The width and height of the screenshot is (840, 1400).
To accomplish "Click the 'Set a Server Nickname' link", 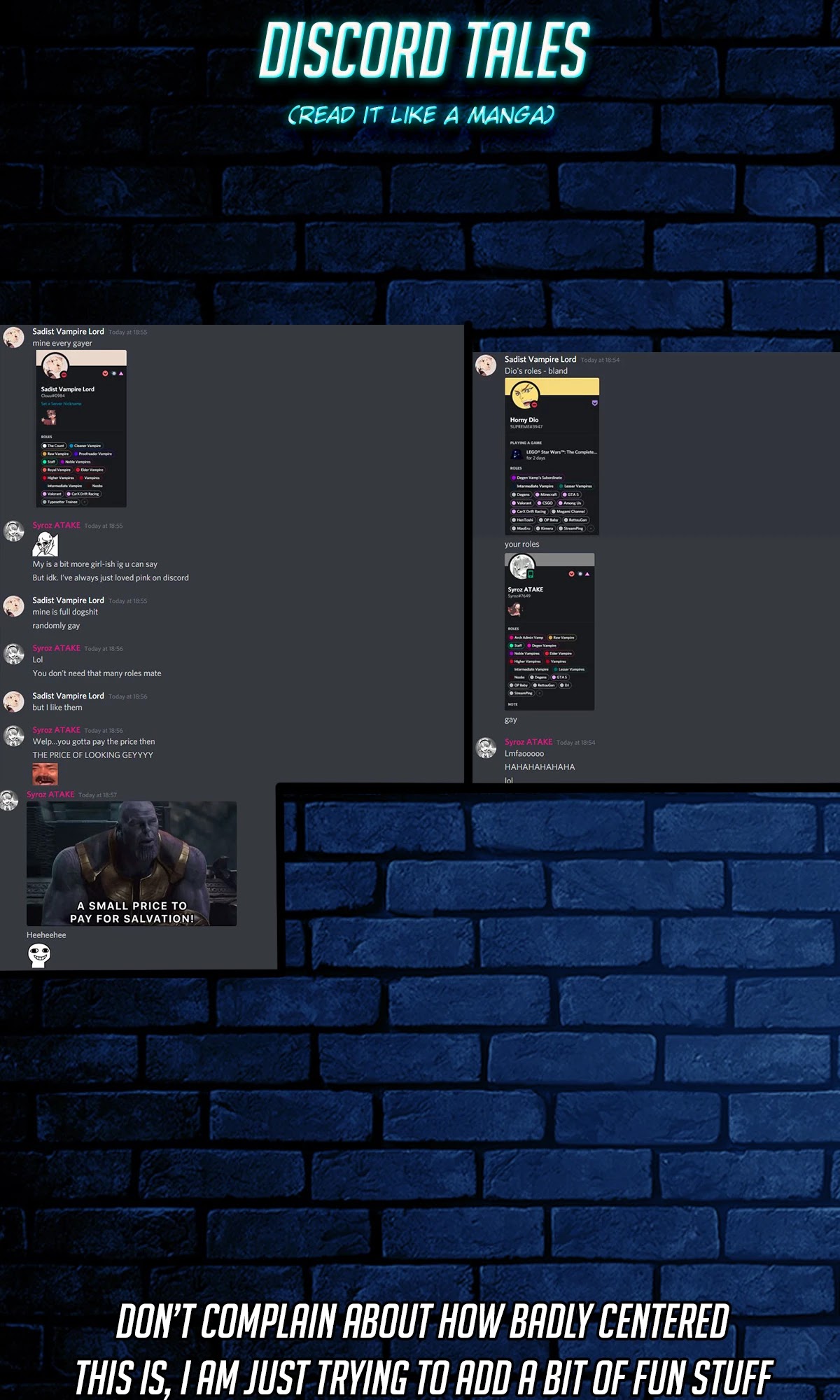I will coord(61,404).
